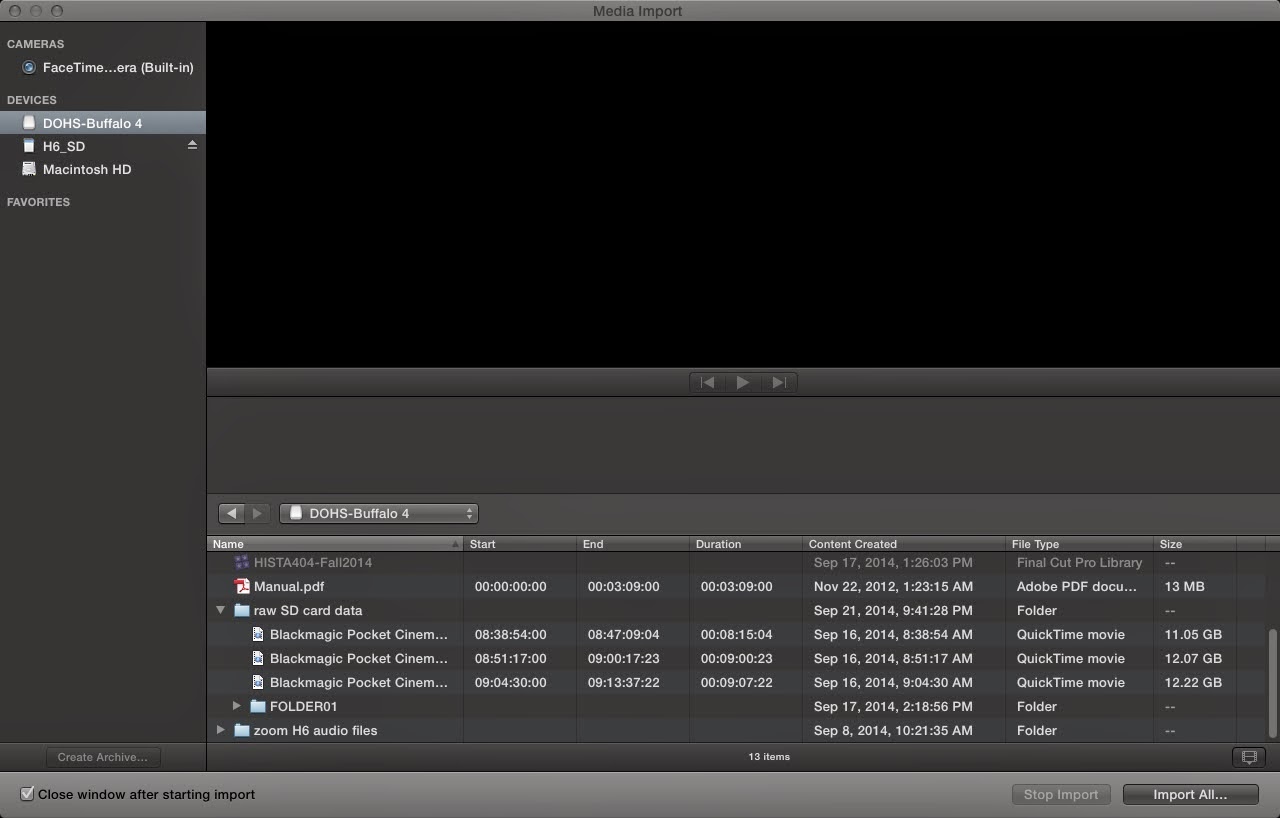Screen dimensions: 1280x818
Task: Click the "Adobe PDF docu..." file type cell
Action: point(1077,586)
